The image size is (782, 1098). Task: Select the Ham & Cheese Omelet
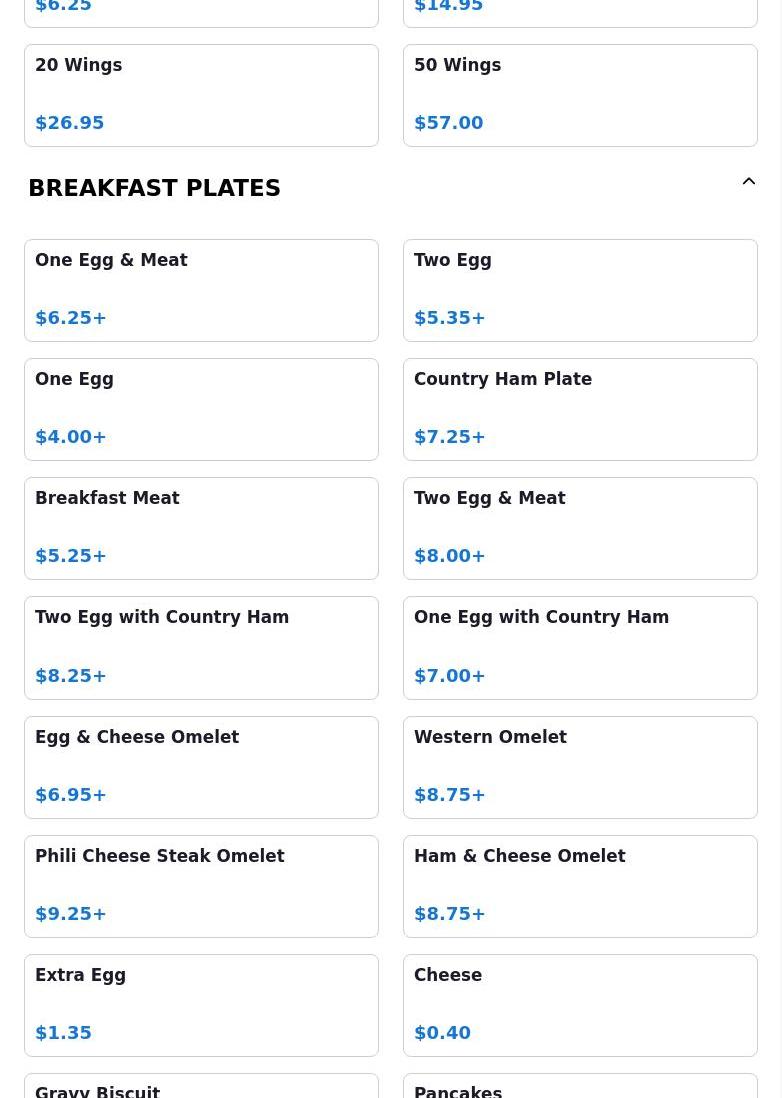pyautogui.click(x=580, y=886)
